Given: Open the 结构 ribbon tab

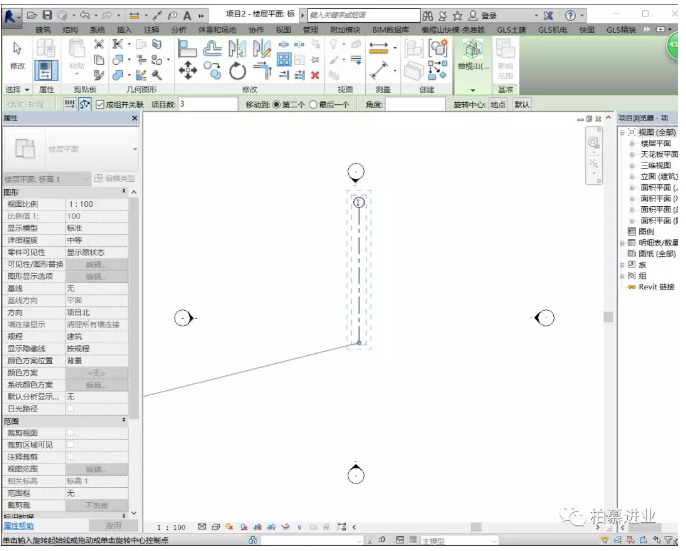Looking at the screenshot, I should coord(70,30).
